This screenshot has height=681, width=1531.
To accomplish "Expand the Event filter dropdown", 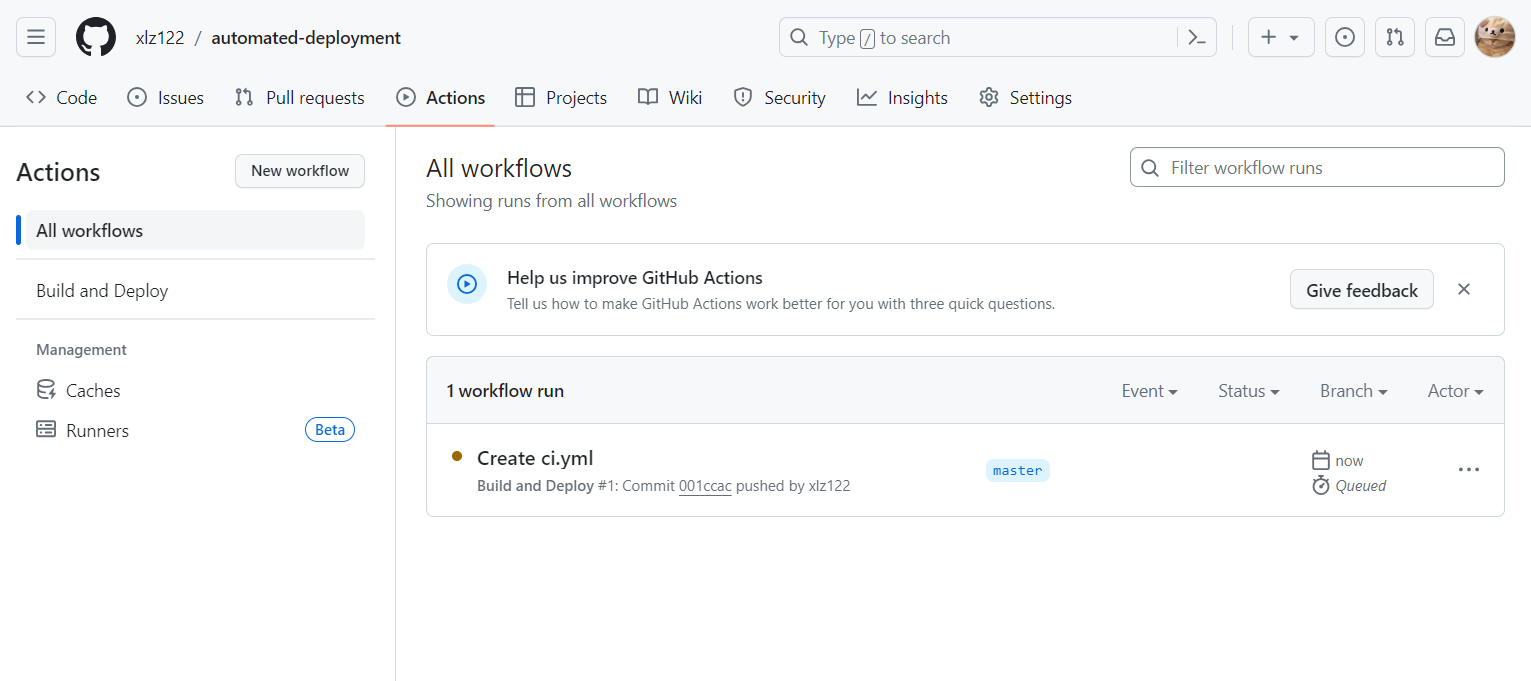I will [x=1149, y=391].
